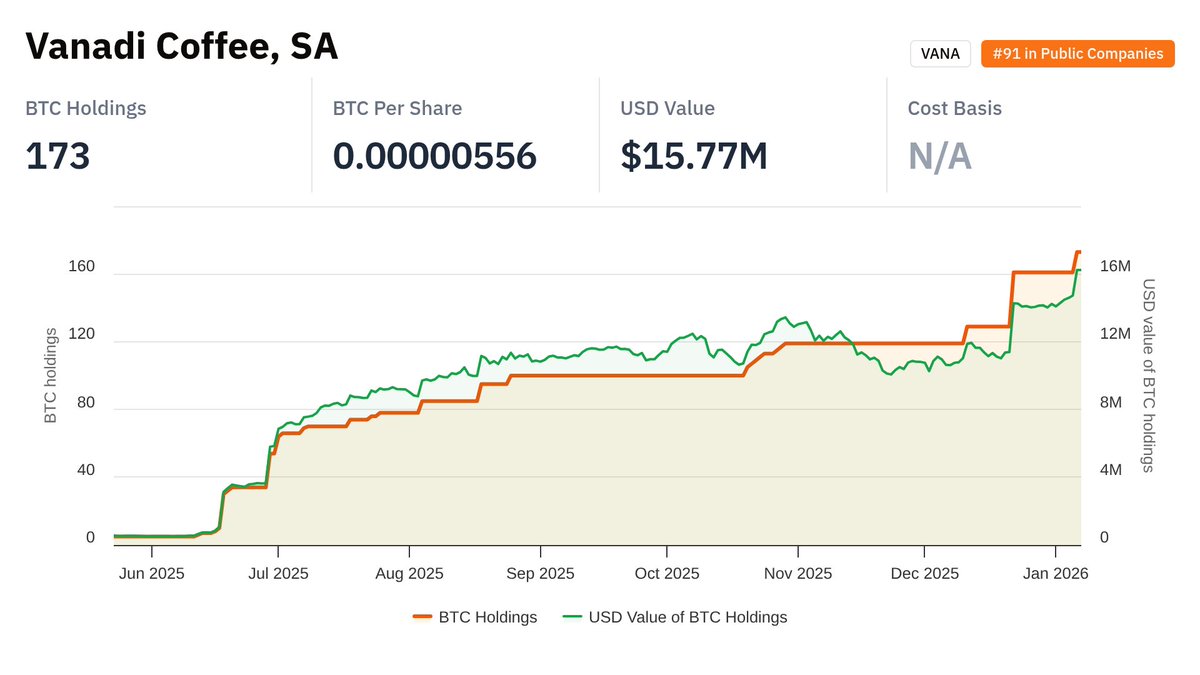The width and height of the screenshot is (1200, 675).
Task: Click the BTC Per Share figure
Action: pyautogui.click(x=435, y=156)
